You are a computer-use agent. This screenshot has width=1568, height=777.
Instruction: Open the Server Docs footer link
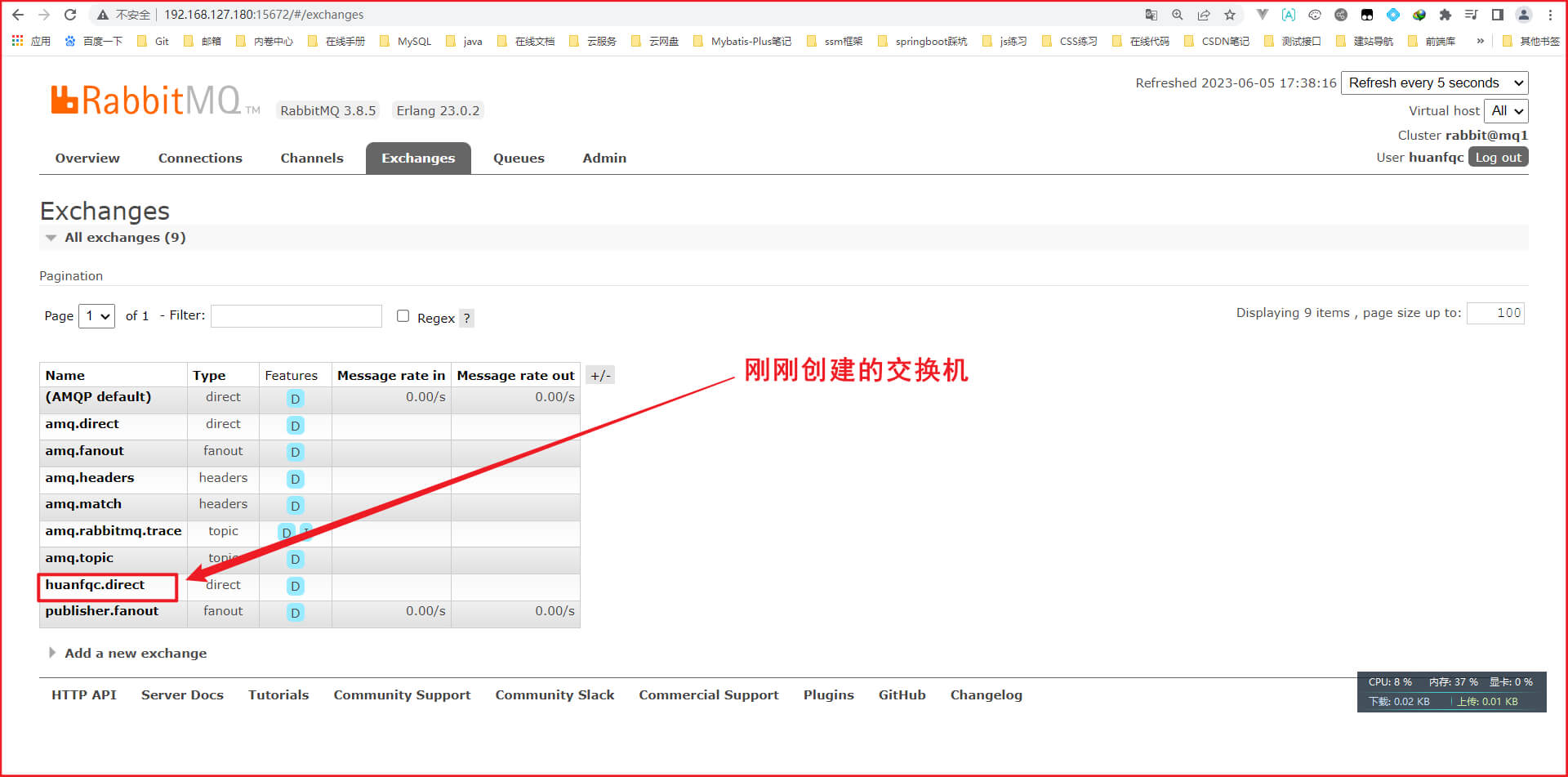click(x=182, y=695)
